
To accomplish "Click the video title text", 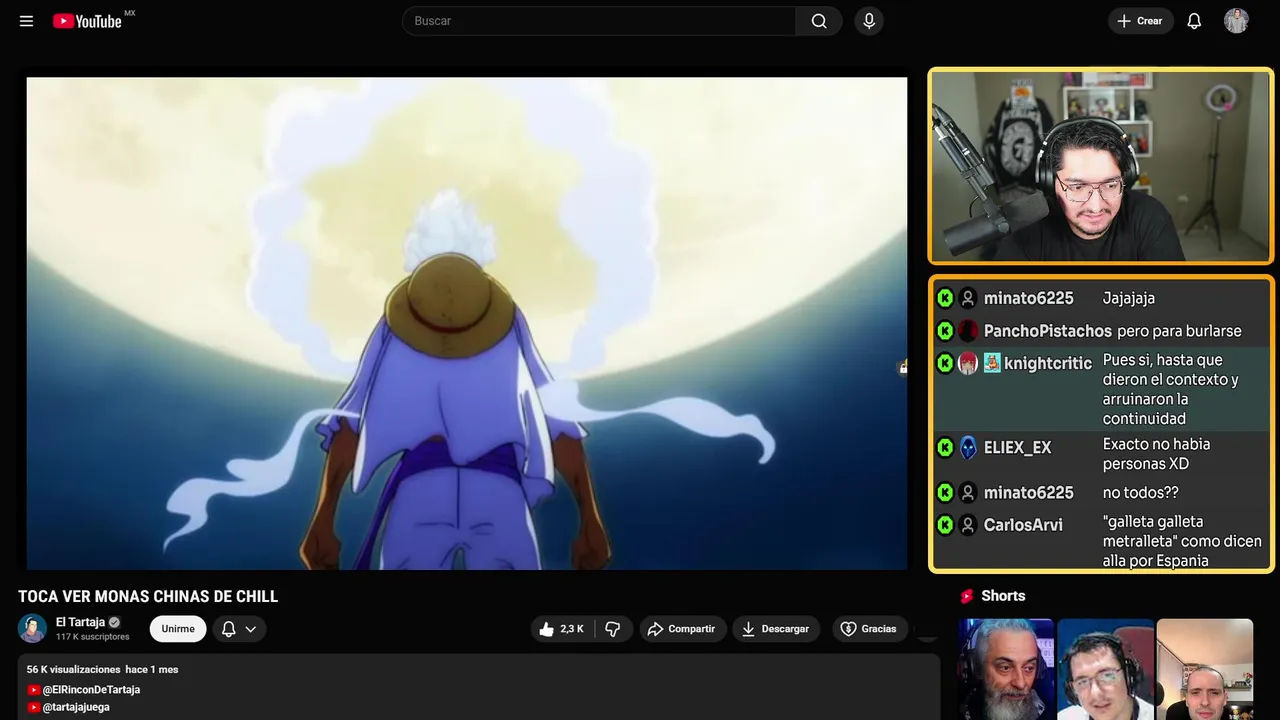I will click(148, 597).
